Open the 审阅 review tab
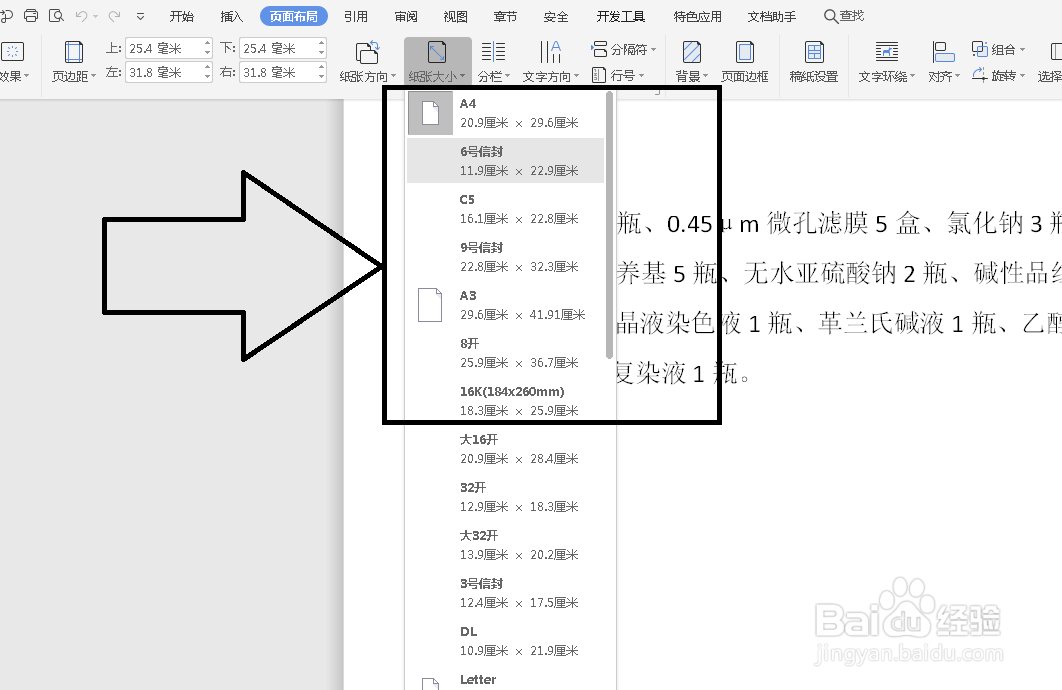This screenshot has height=690, width=1062. 405,15
